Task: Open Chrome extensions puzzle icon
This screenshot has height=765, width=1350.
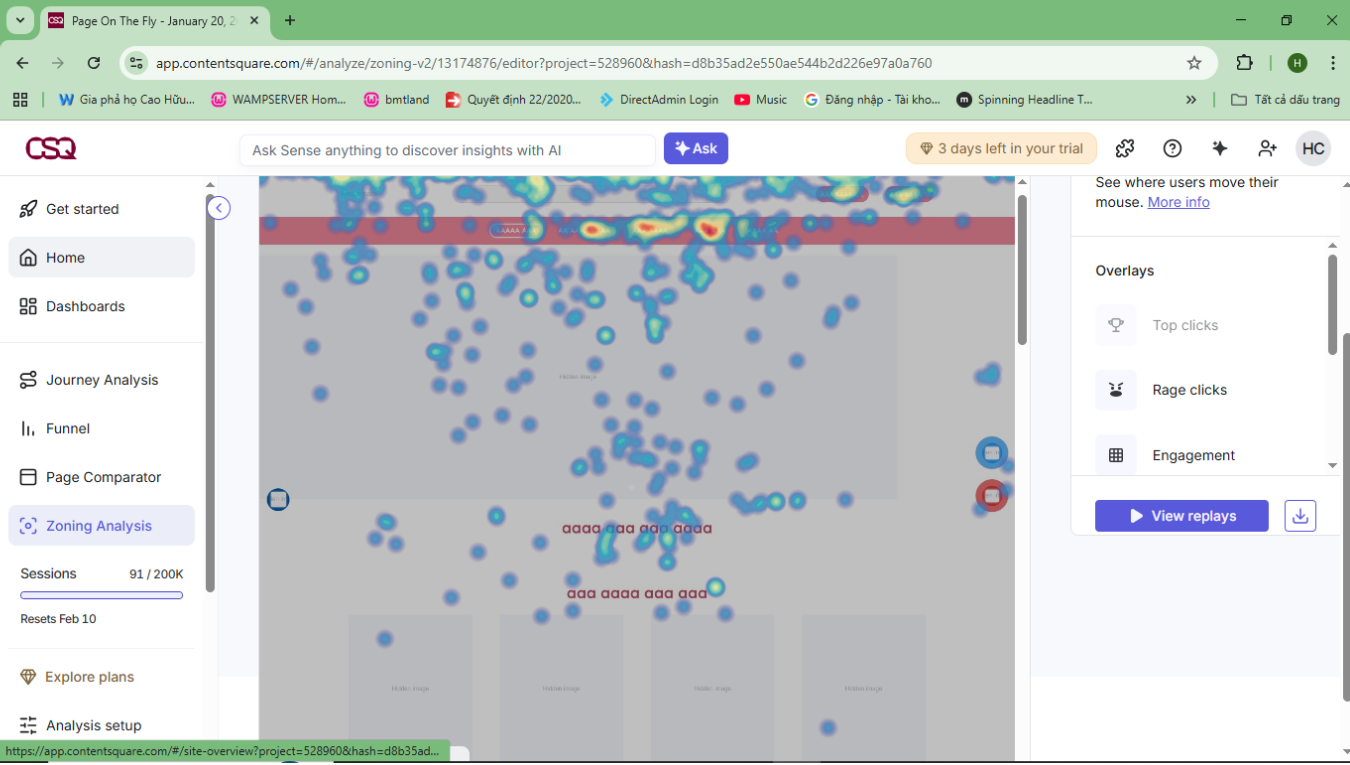Action: (x=1244, y=63)
